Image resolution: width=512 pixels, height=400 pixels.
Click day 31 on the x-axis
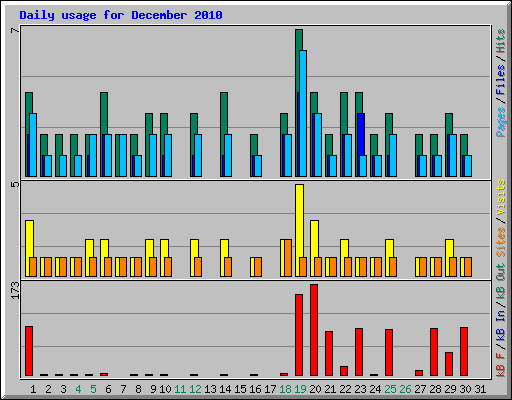coord(480,389)
